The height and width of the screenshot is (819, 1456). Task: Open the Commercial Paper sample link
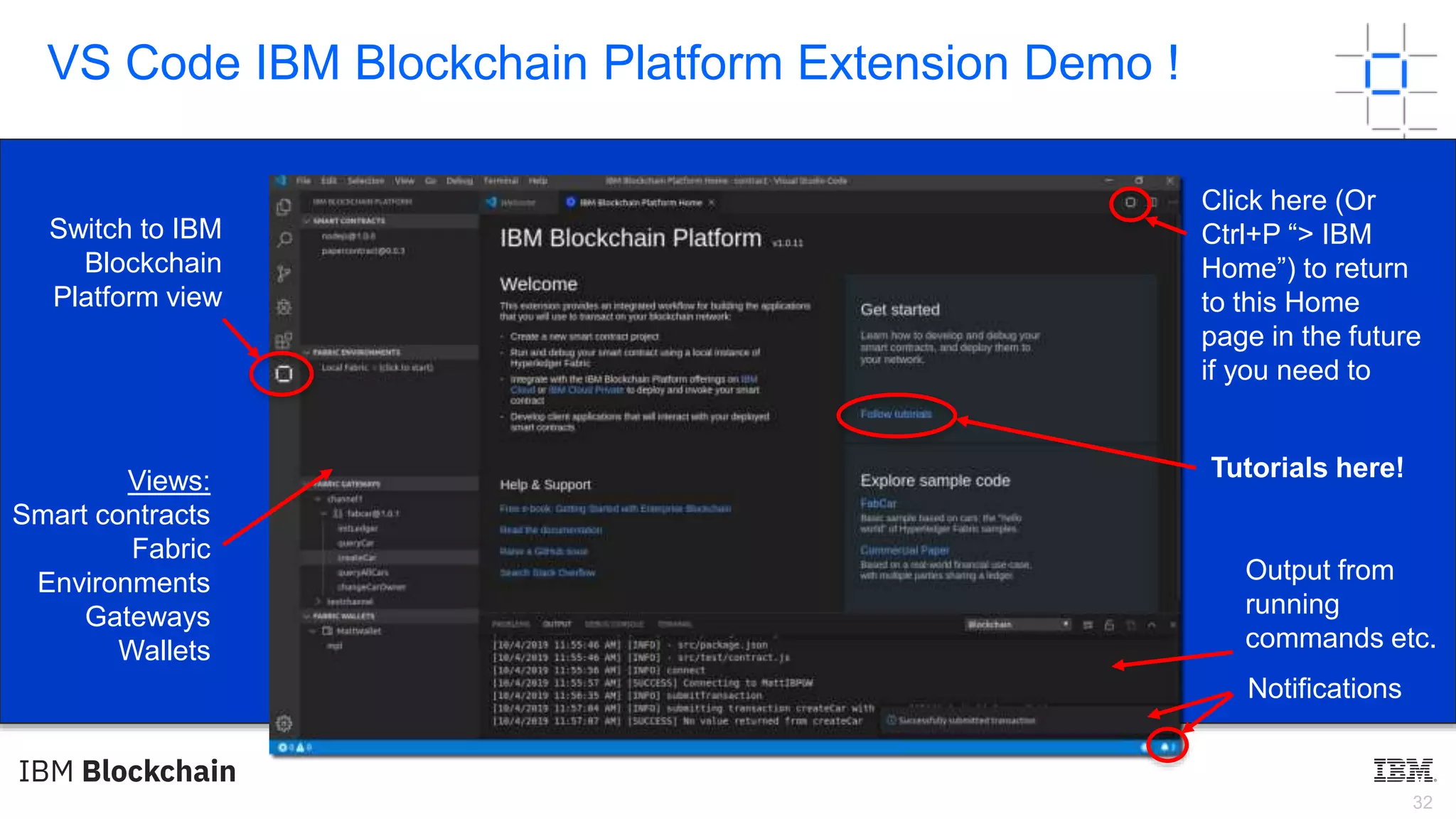[x=904, y=550]
